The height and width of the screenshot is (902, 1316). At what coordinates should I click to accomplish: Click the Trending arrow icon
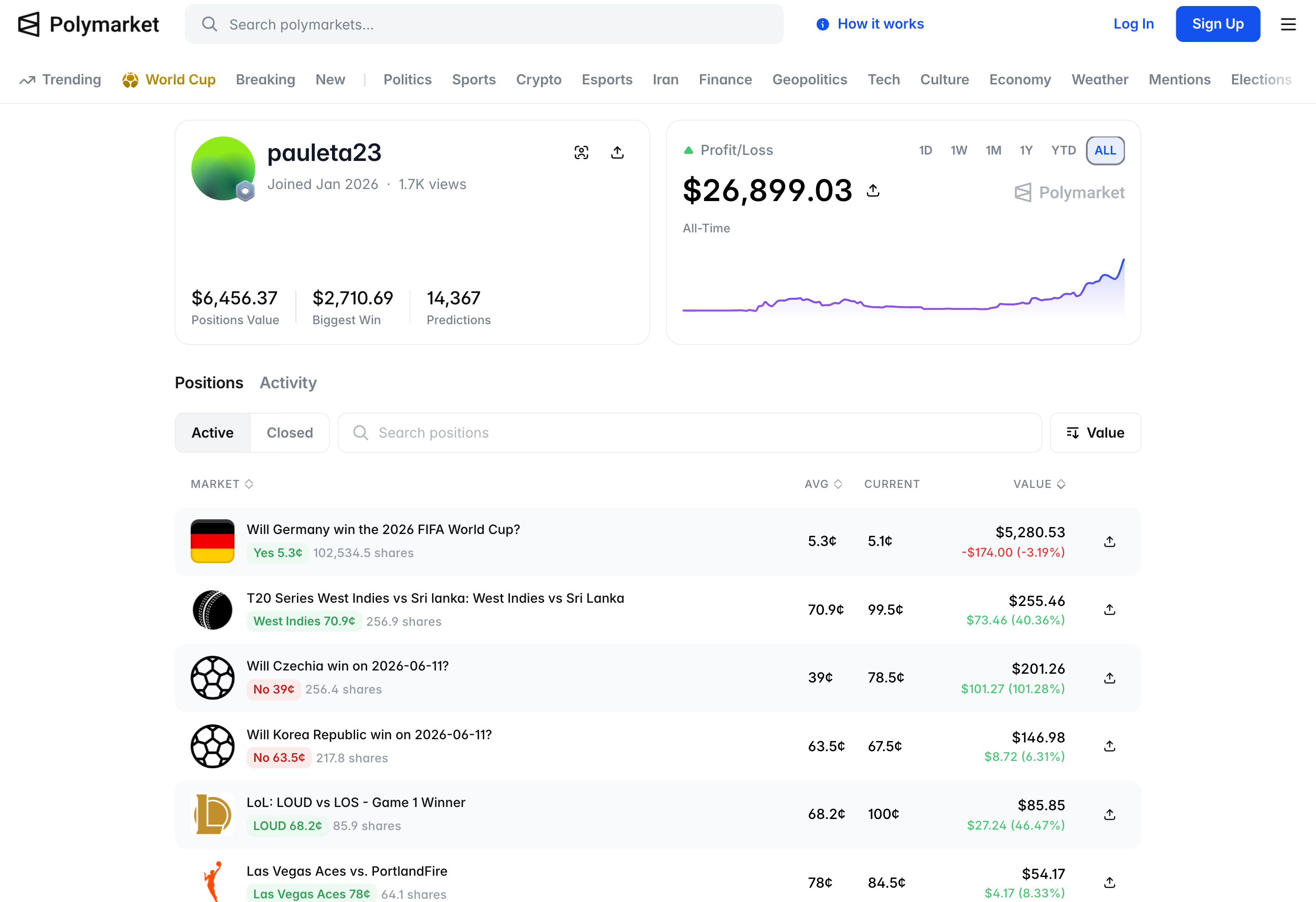point(27,80)
